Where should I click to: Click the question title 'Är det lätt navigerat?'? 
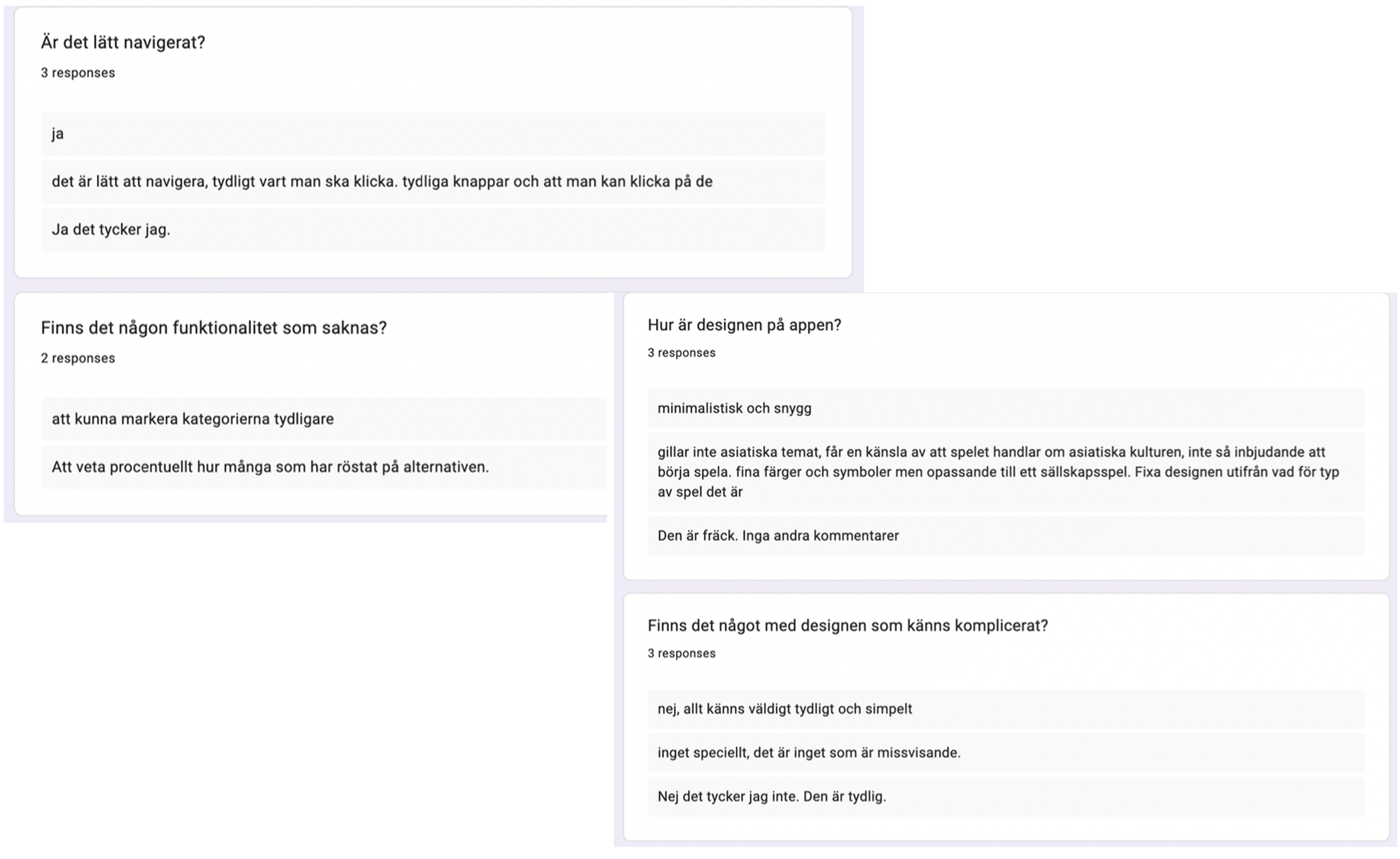(123, 43)
